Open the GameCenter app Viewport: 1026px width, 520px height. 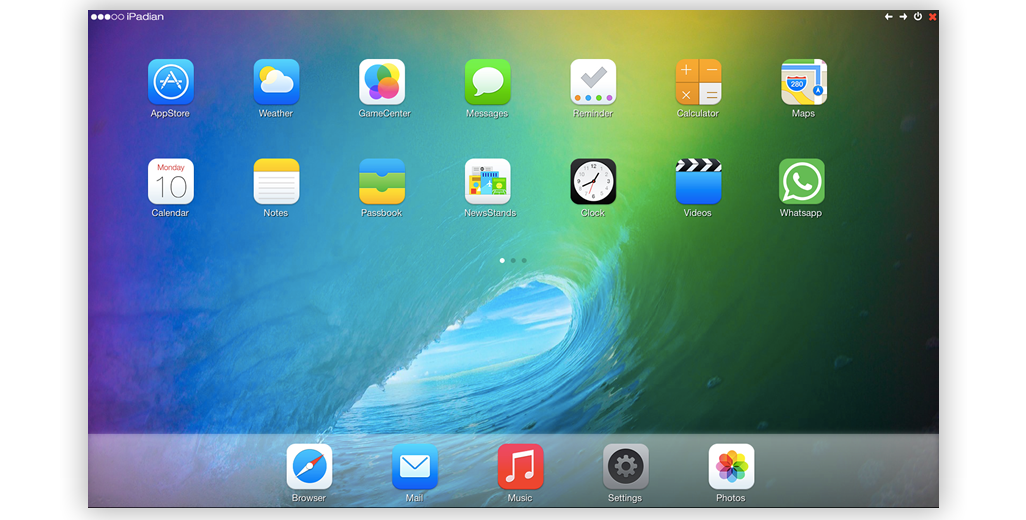pyautogui.click(x=382, y=82)
